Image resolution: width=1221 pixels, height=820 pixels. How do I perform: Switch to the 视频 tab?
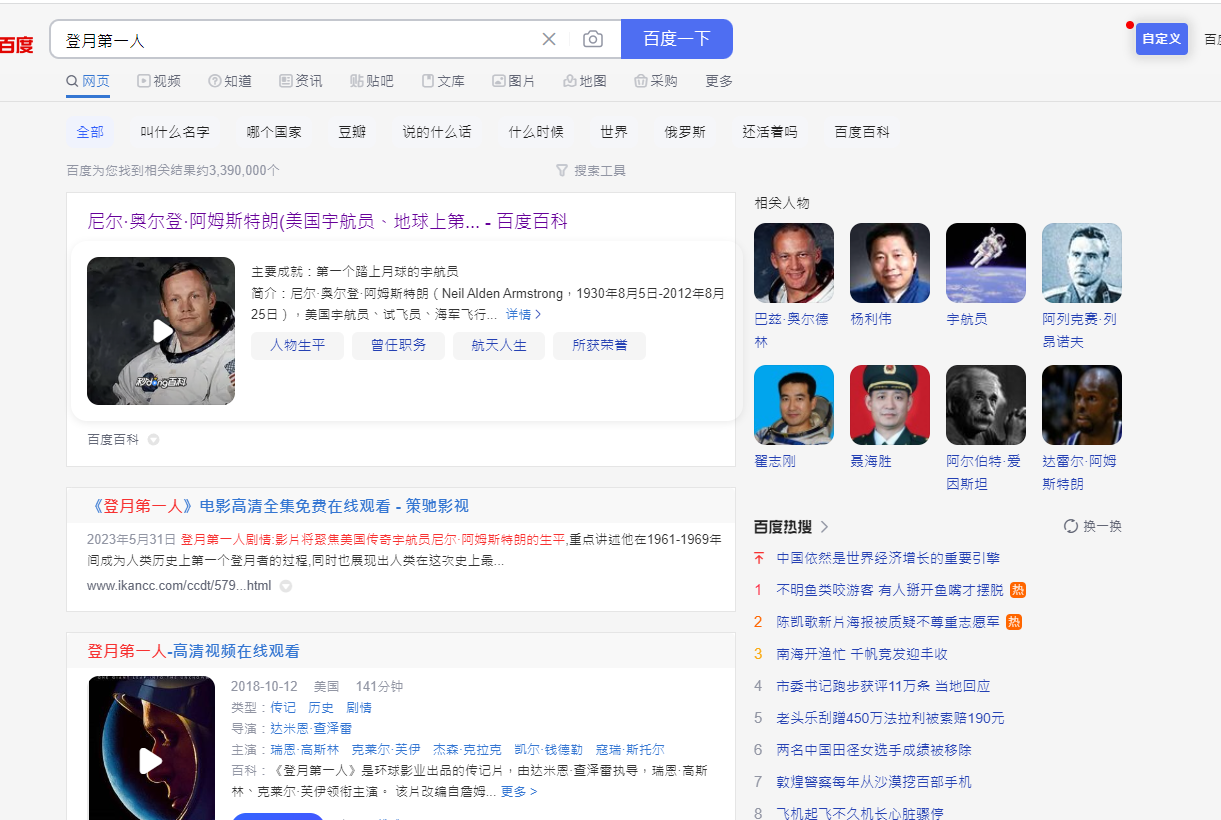[x=159, y=81]
